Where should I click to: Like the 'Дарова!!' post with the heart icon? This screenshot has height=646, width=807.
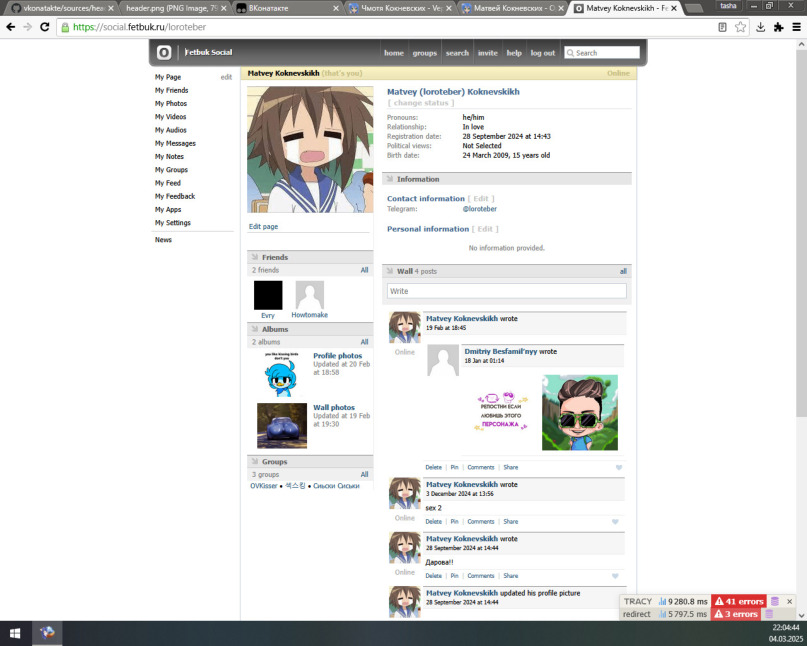pos(615,576)
